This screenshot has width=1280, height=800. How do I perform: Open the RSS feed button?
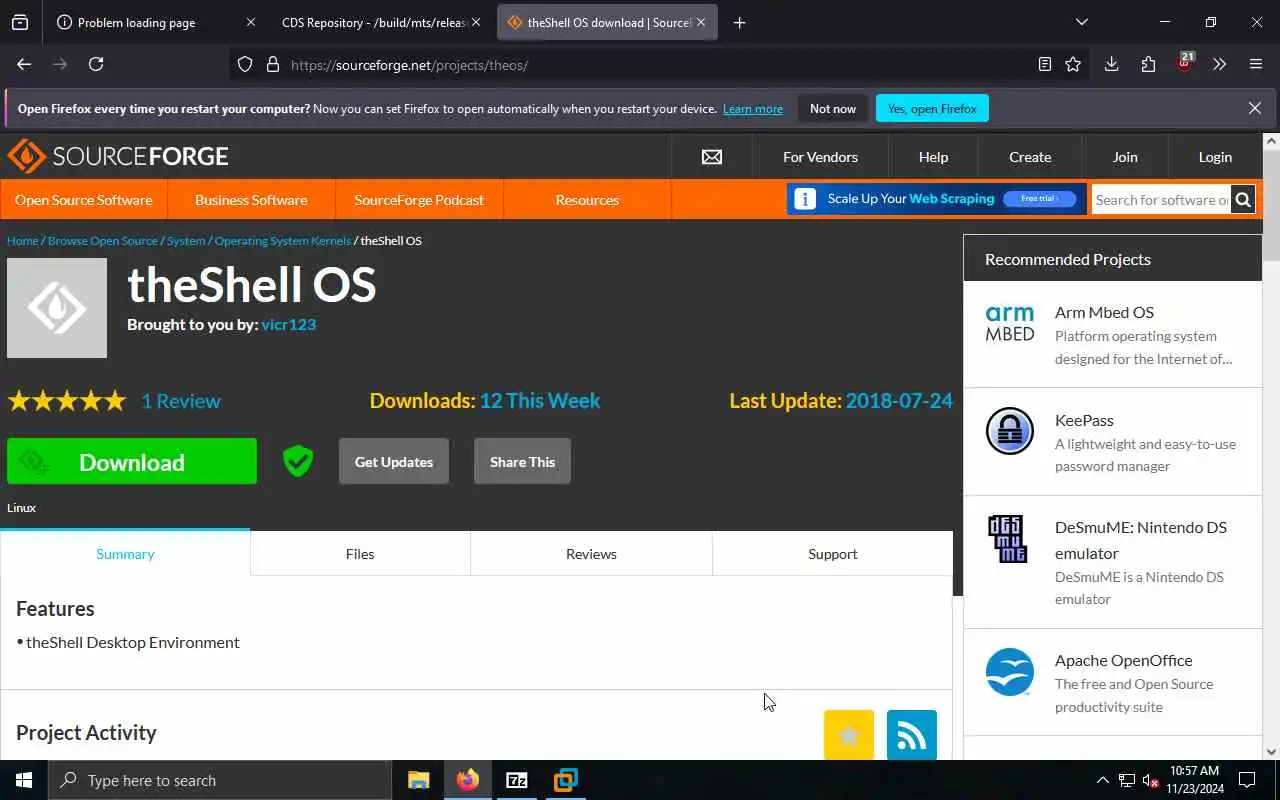(912, 736)
